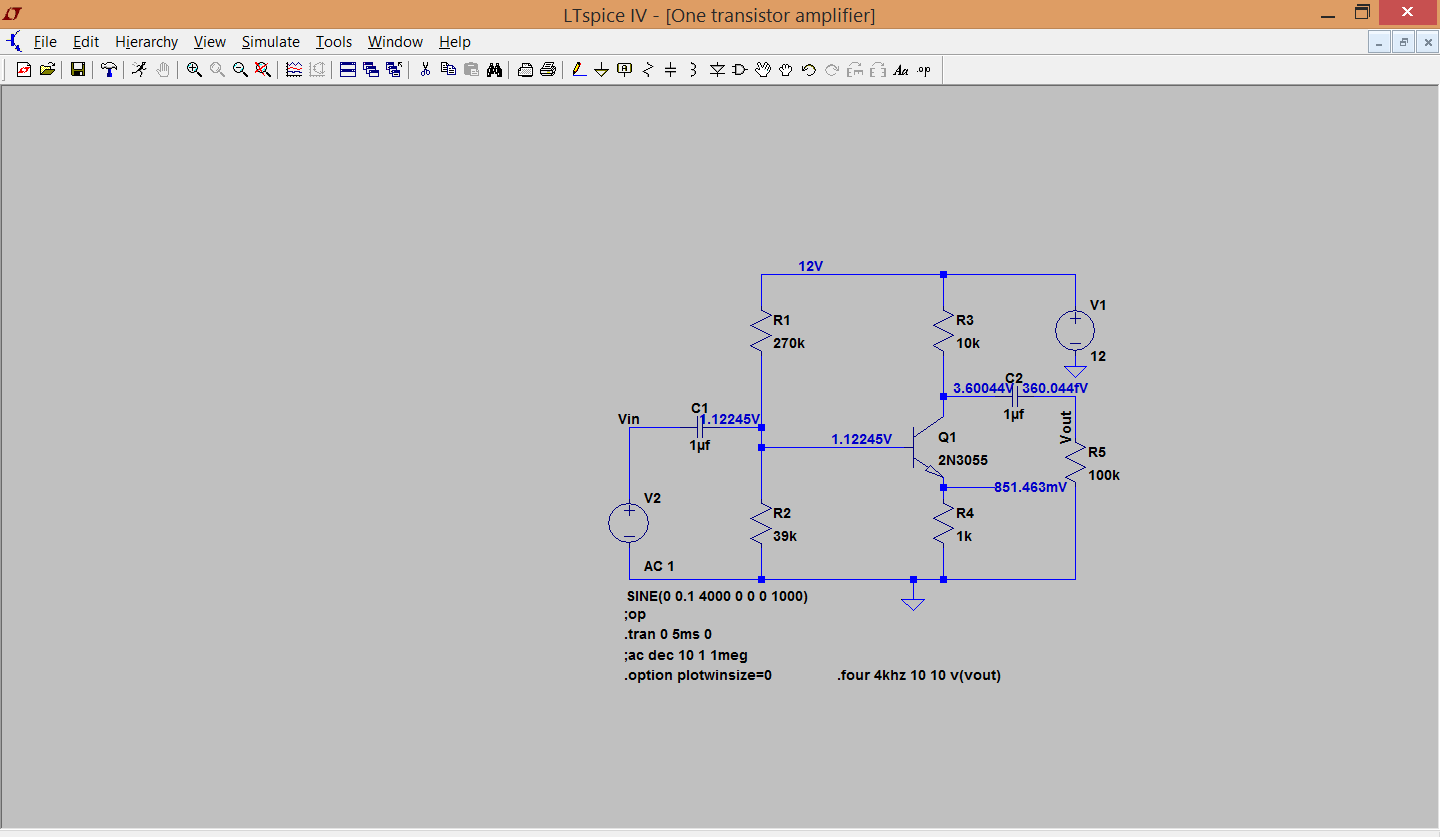Select the Place Component gate icon

click(740, 69)
